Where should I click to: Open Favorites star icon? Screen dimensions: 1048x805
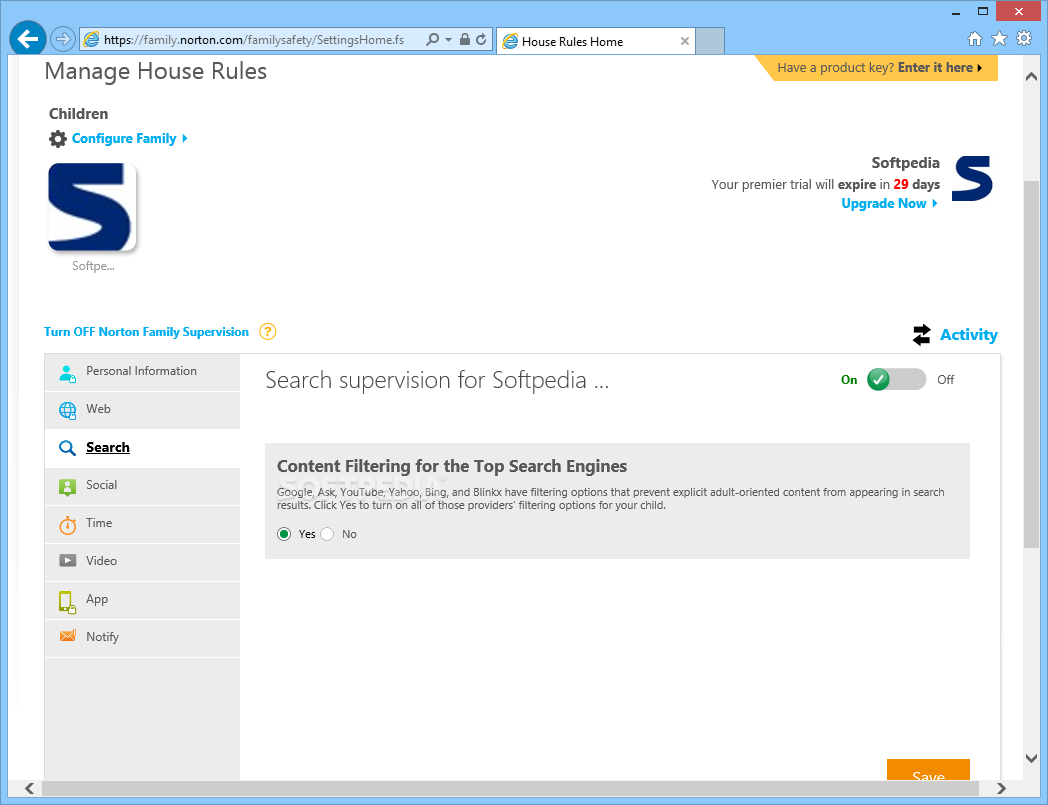point(999,39)
